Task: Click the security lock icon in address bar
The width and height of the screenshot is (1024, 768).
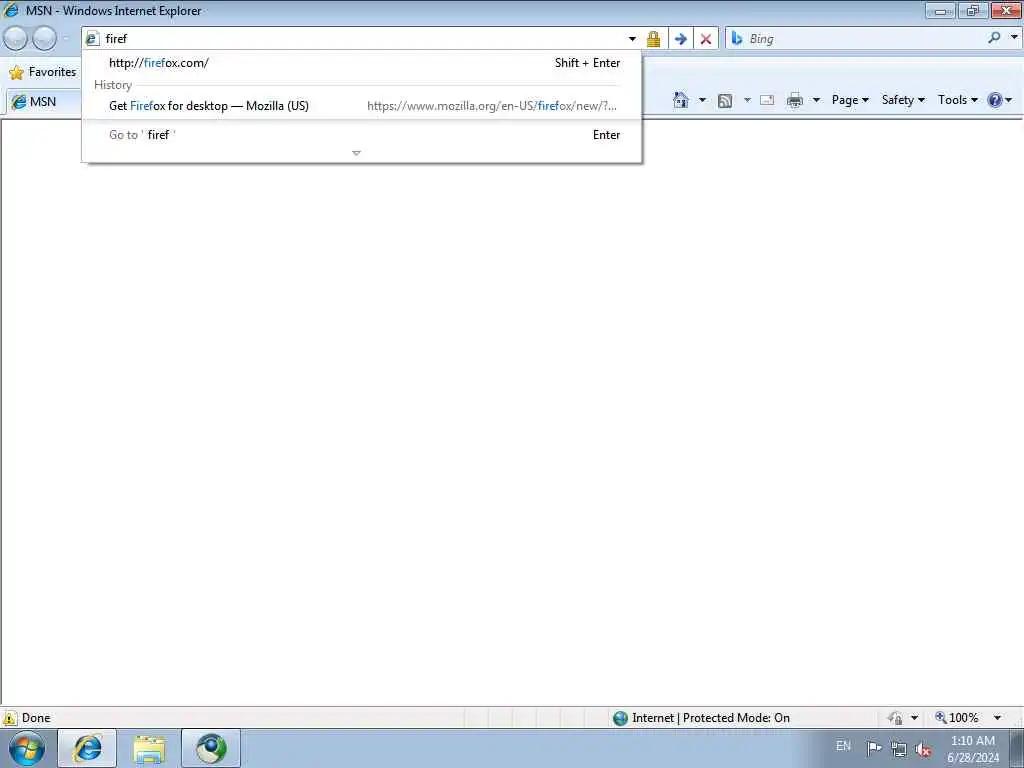Action: coord(653,39)
